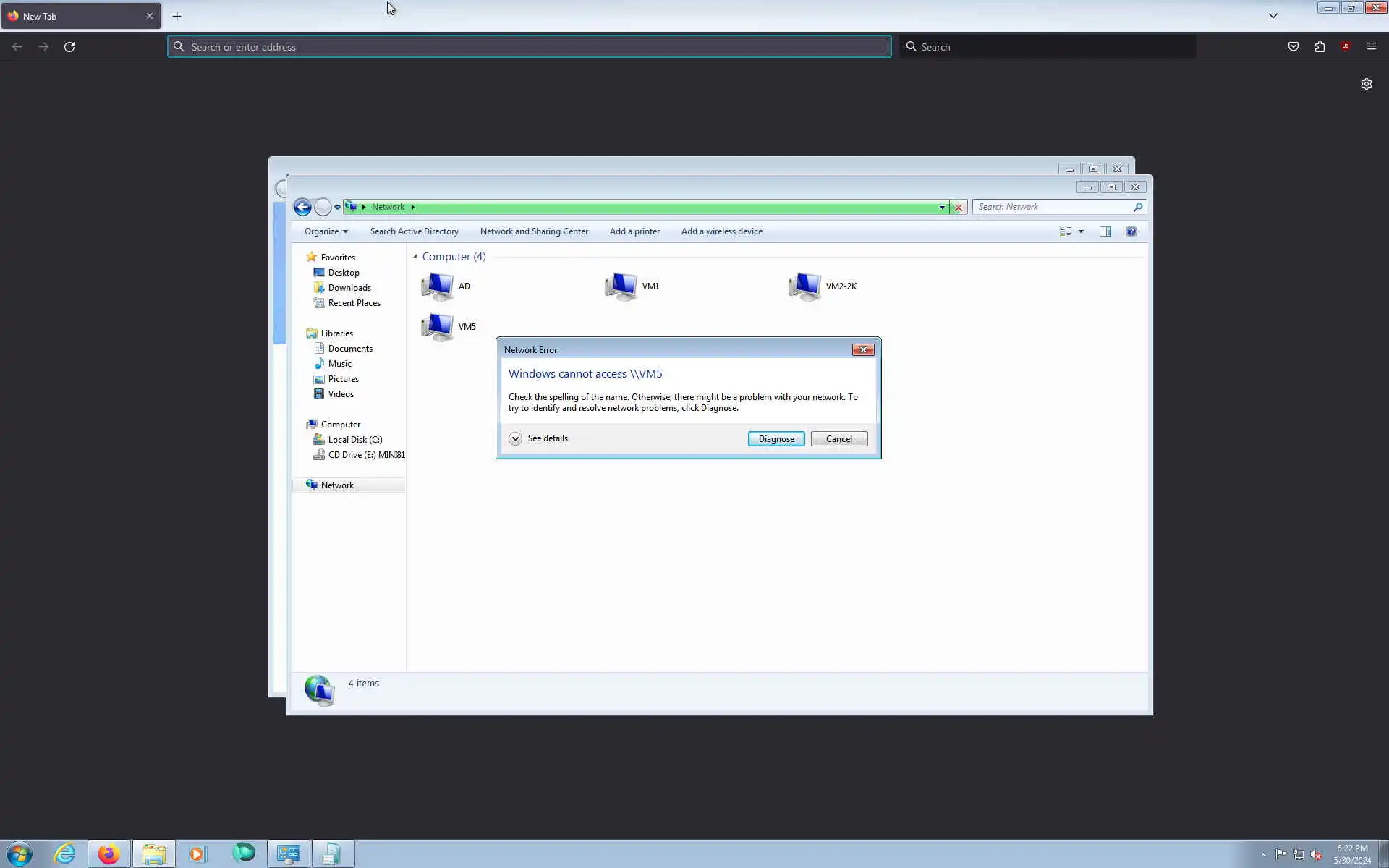Toggle the preview pane icon
The width and height of the screenshot is (1389, 868).
(1105, 231)
